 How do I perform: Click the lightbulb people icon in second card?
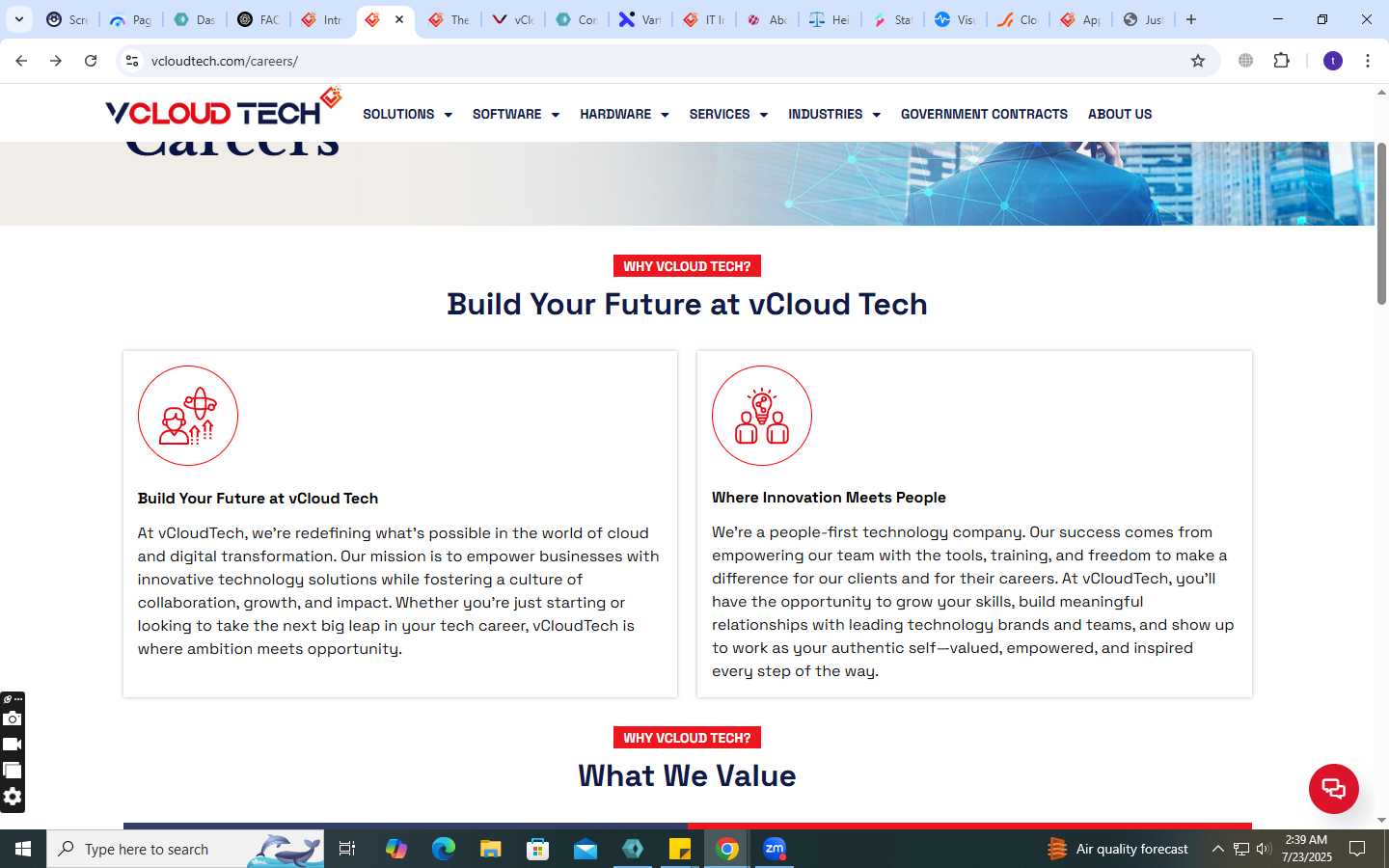click(x=762, y=416)
